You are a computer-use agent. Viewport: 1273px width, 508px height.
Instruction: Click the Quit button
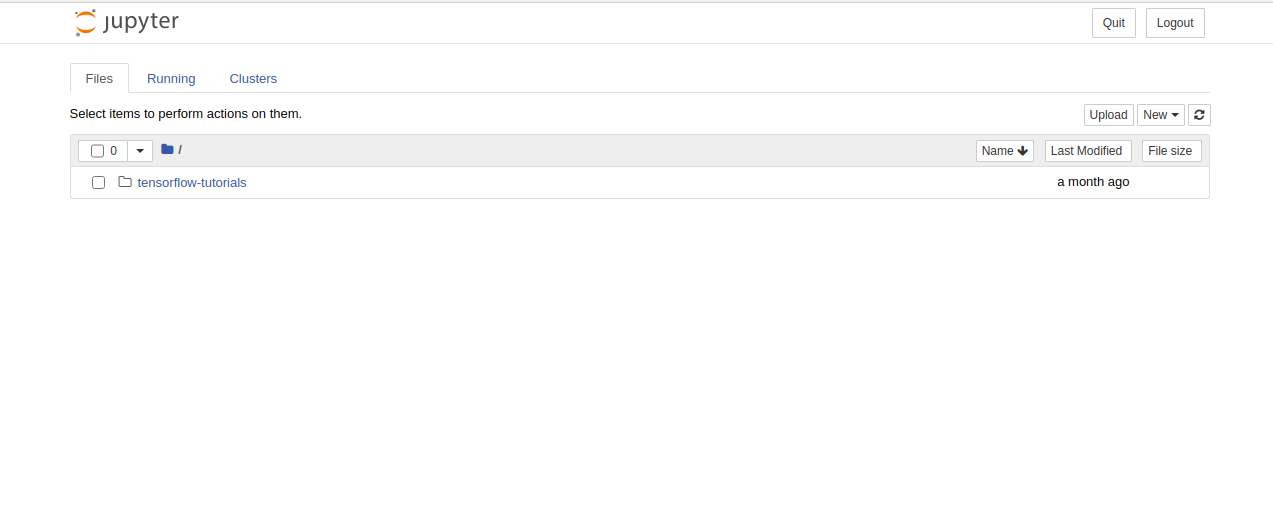pos(1114,23)
